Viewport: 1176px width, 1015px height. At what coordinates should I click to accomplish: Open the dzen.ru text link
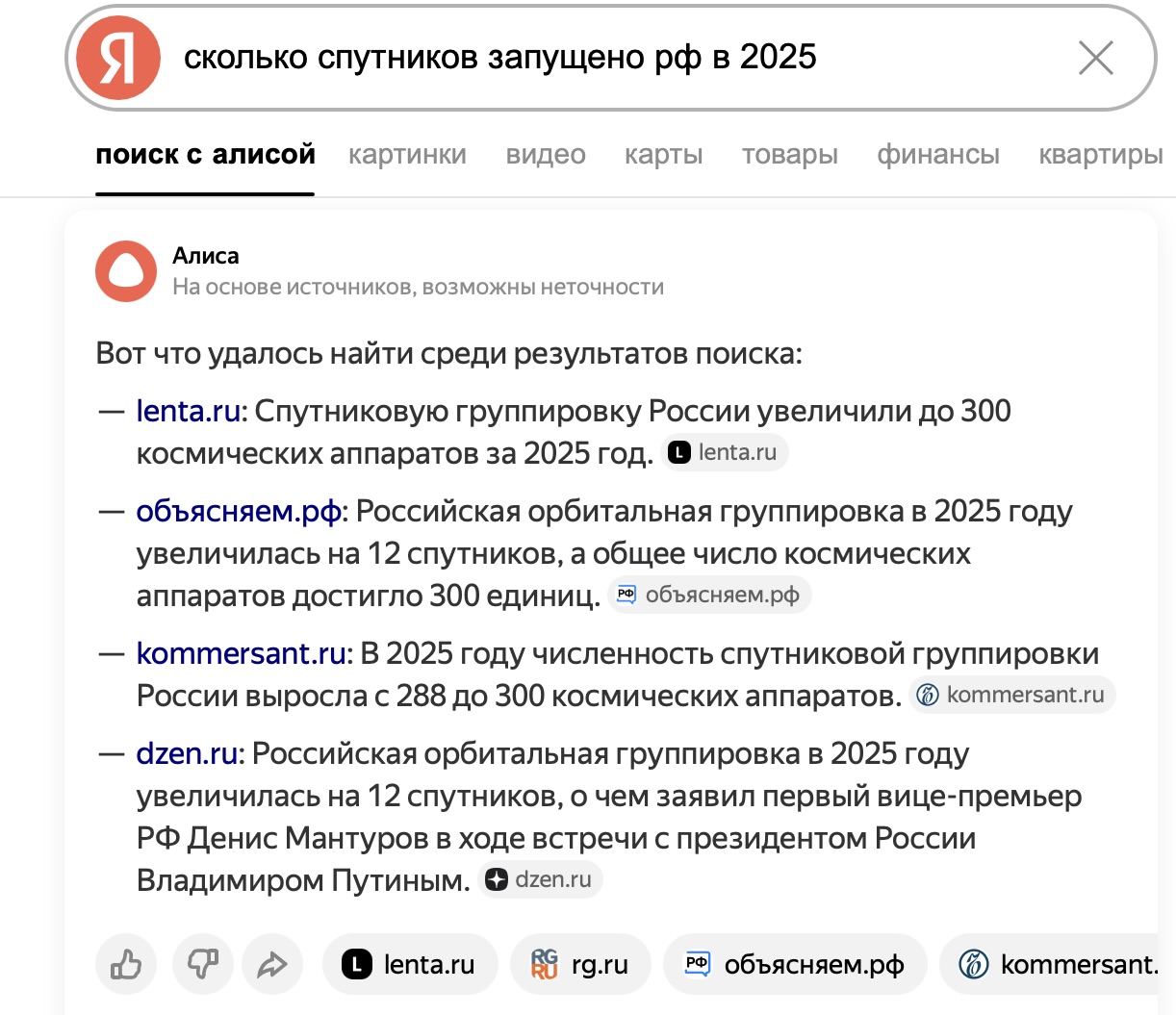click(x=187, y=753)
